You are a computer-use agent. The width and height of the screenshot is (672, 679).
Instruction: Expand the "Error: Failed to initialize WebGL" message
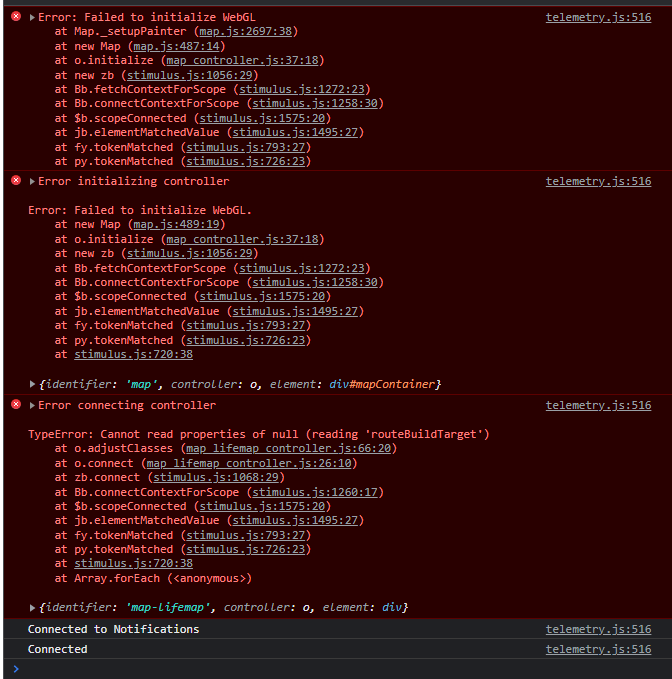[x=32, y=18]
